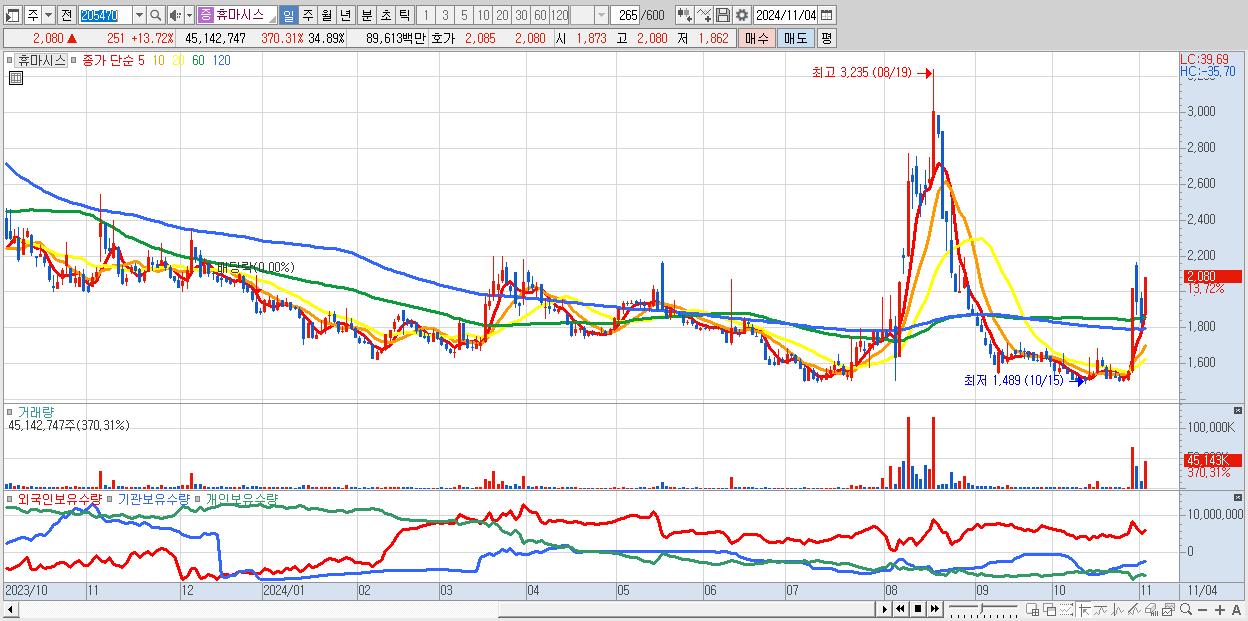1248x621 pixels.
Task: Open the add-indicator candlestick icon
Action: (x=684, y=15)
